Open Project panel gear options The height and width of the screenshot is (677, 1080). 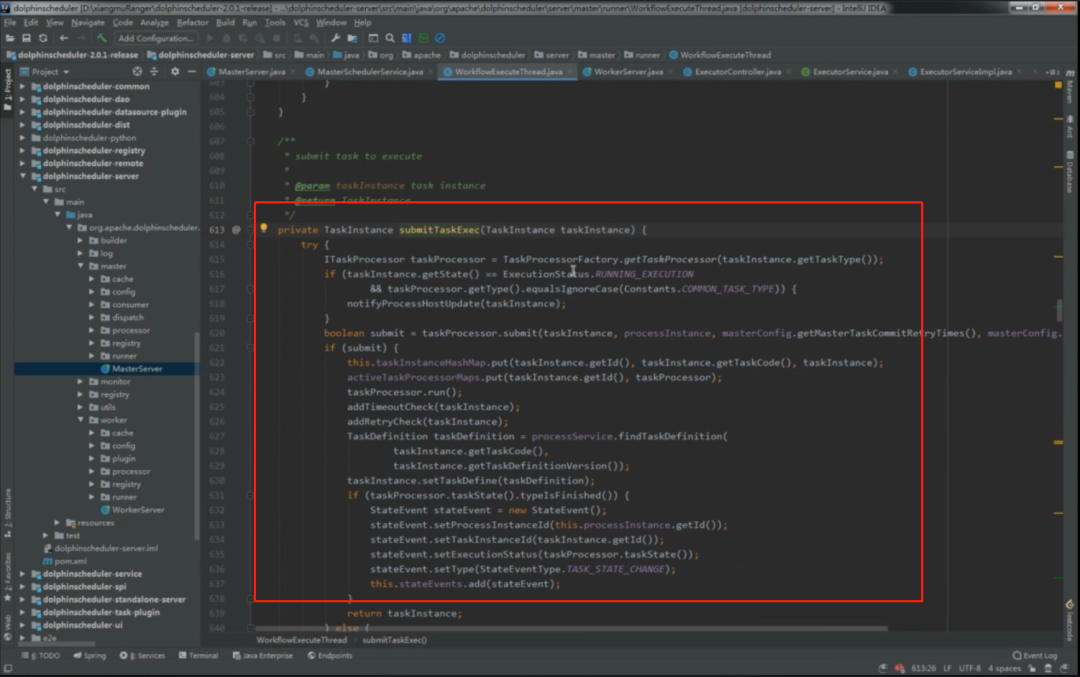click(175, 72)
